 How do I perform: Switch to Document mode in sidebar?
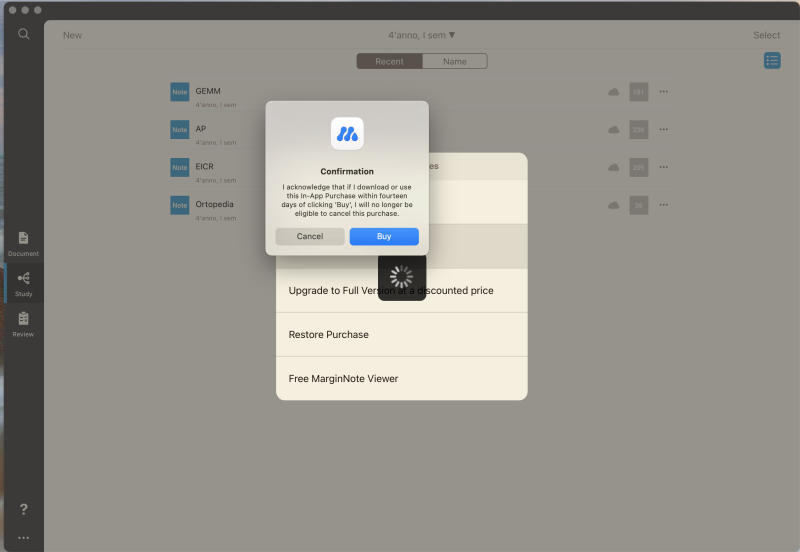click(24, 243)
